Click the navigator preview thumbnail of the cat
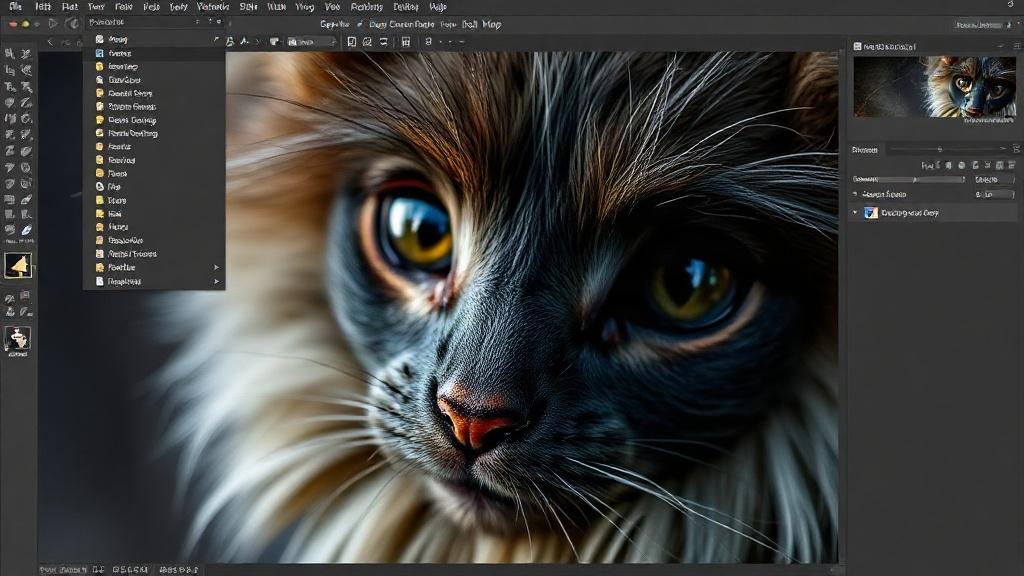 tap(935, 87)
